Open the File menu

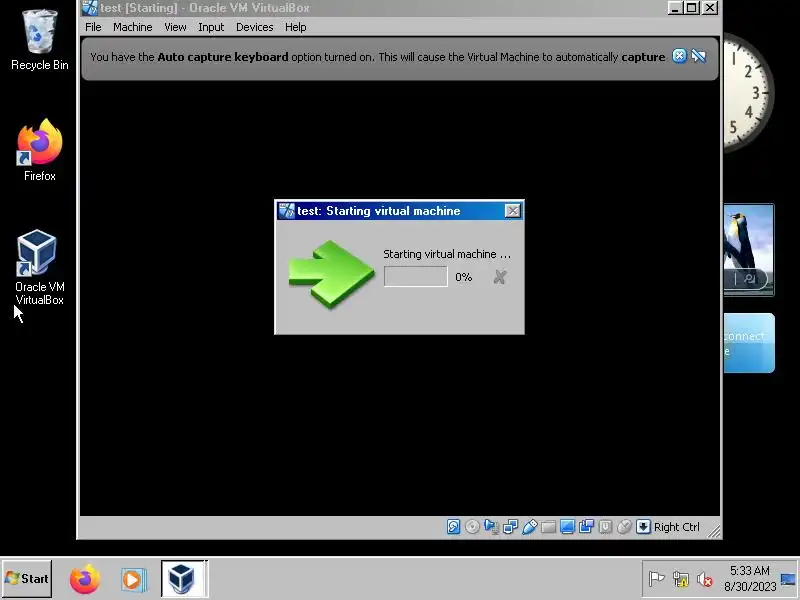(x=93, y=27)
